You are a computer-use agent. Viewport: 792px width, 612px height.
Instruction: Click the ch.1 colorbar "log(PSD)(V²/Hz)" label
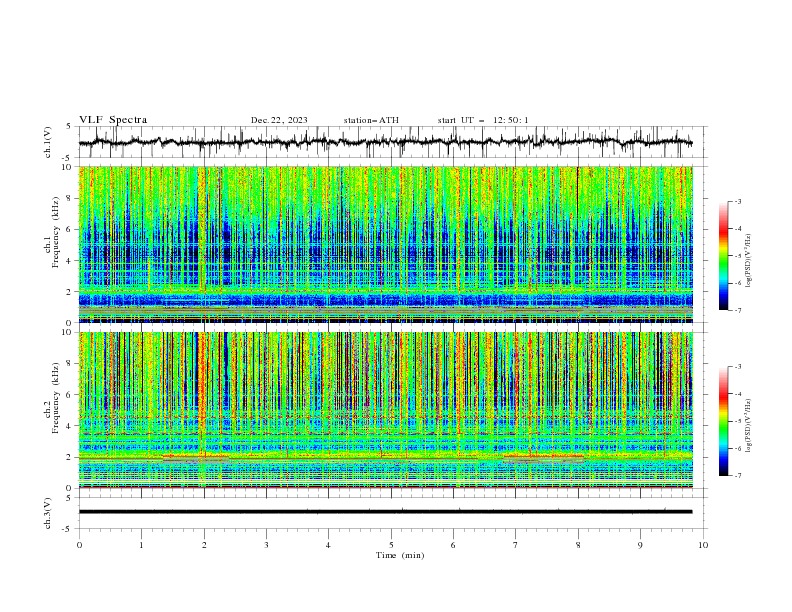(x=749, y=261)
